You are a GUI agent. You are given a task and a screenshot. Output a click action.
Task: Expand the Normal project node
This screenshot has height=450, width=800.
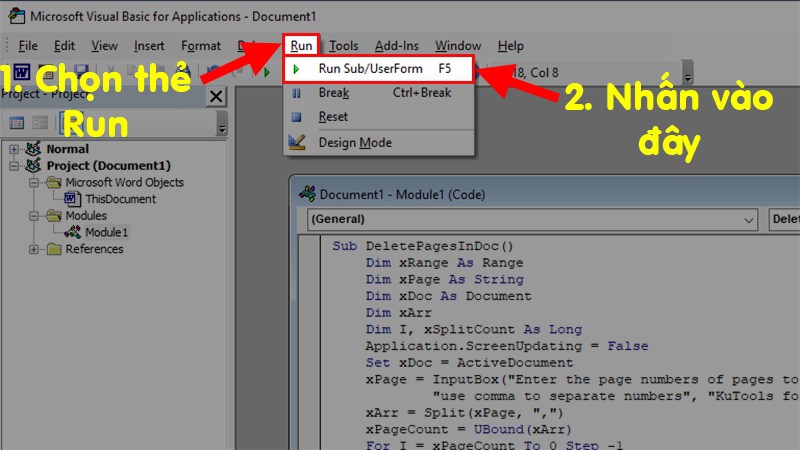(14, 149)
